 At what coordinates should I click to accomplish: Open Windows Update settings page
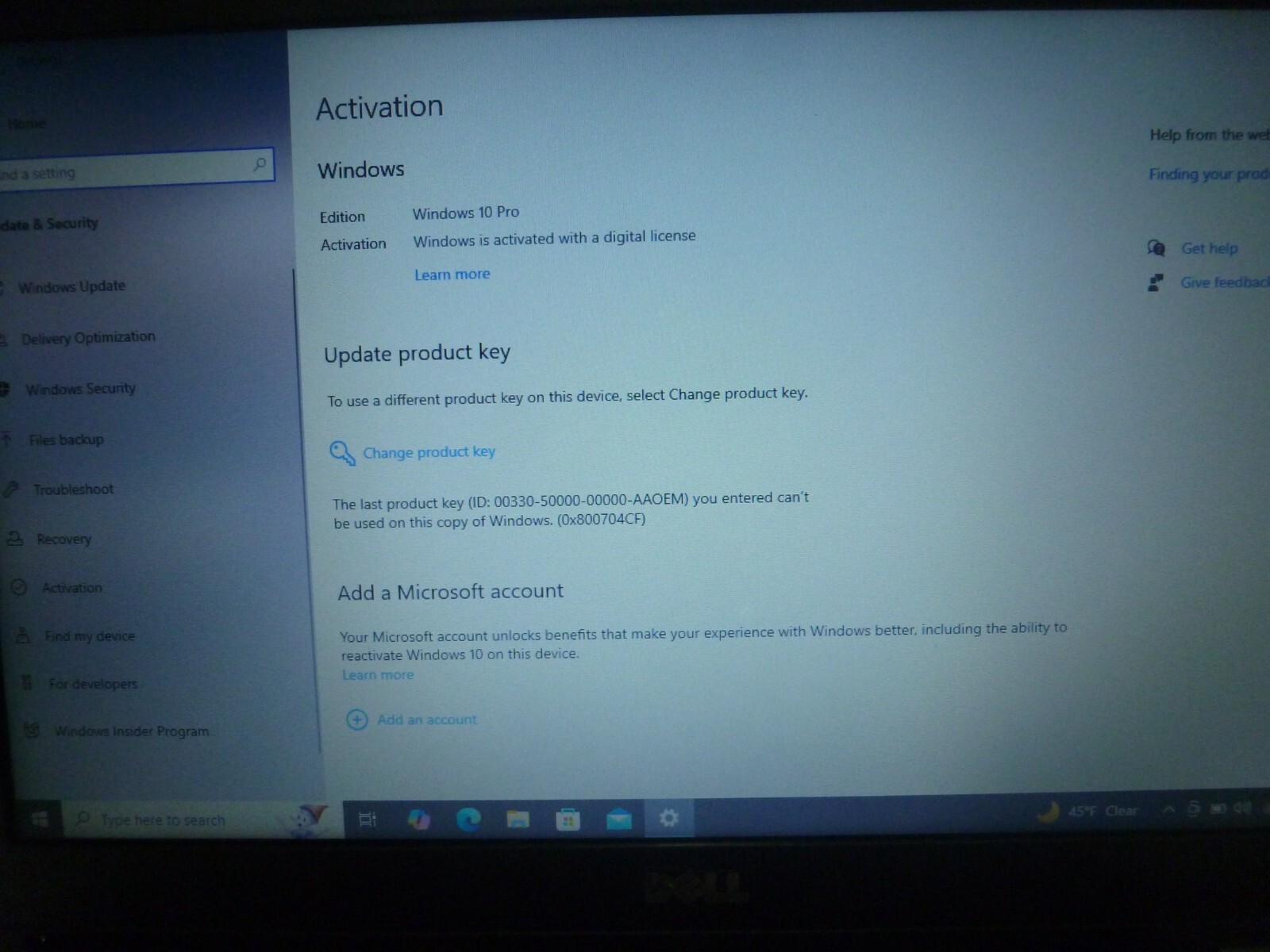[x=71, y=286]
